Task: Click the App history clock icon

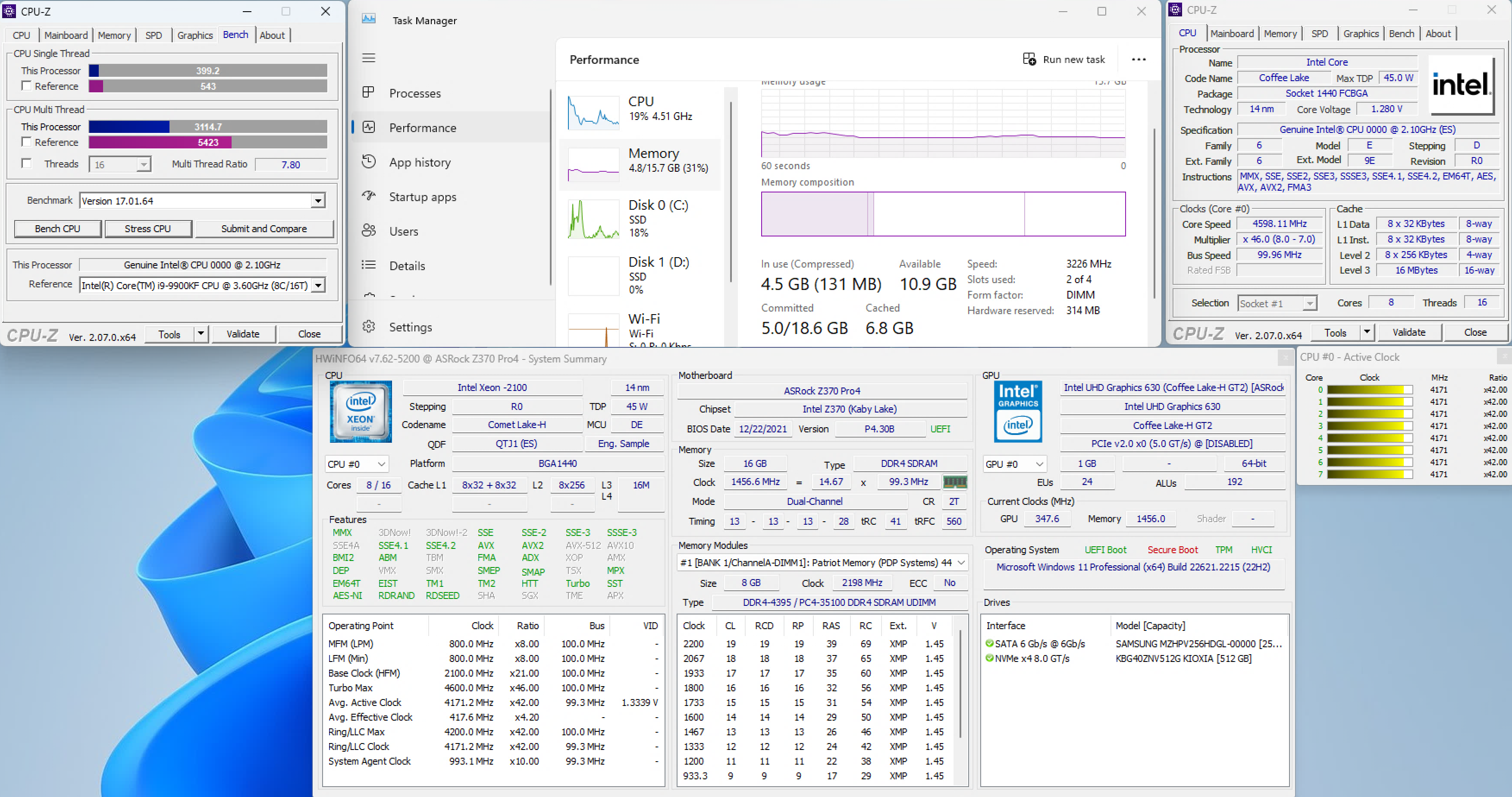Action: point(369,161)
